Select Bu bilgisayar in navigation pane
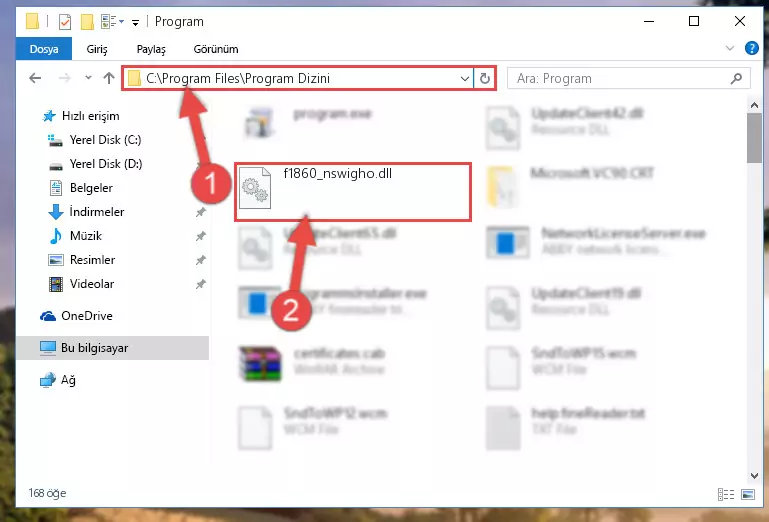Screen dimensions: 769x522 pos(112,348)
